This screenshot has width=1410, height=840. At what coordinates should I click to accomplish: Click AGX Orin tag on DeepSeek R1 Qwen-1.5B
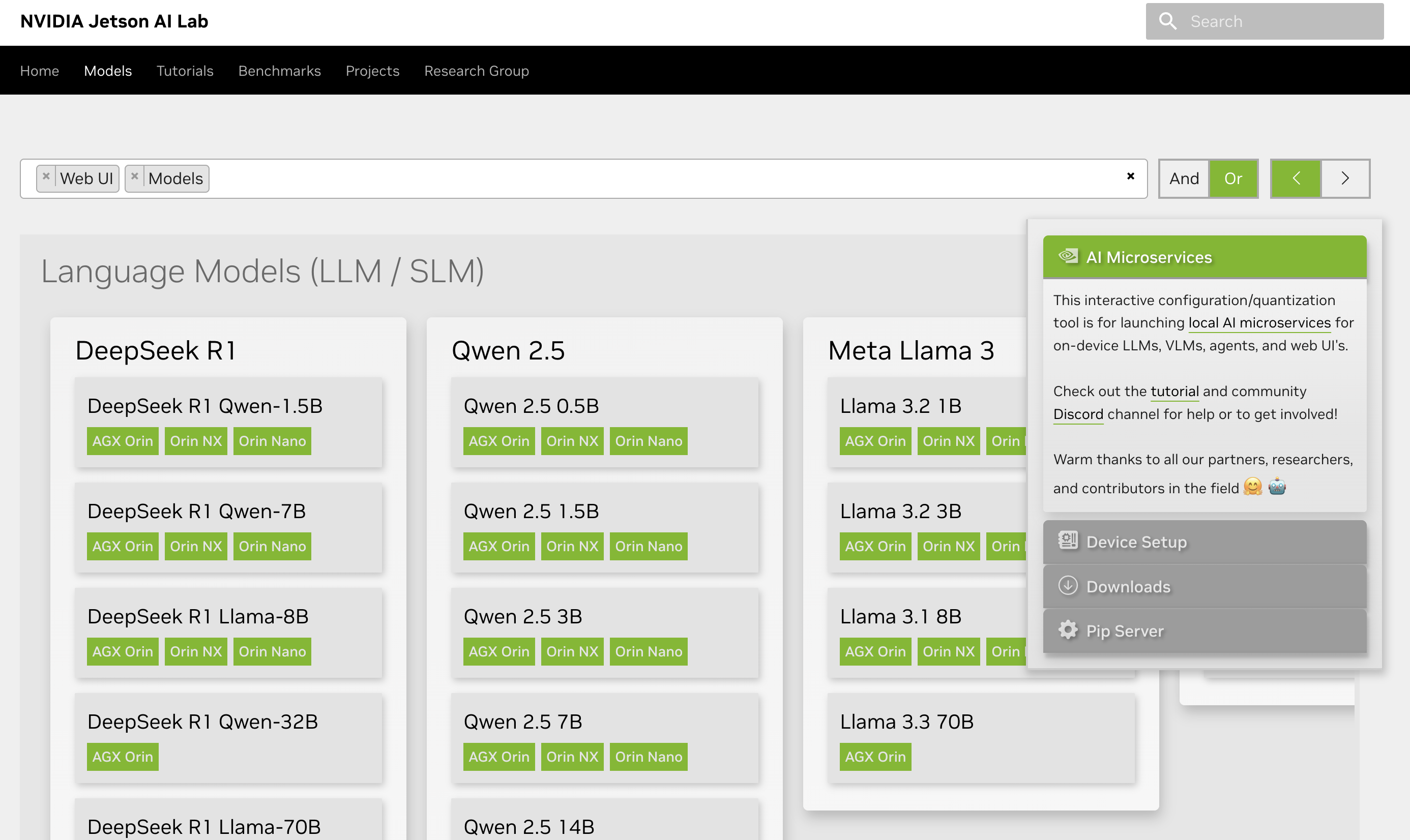pos(123,441)
